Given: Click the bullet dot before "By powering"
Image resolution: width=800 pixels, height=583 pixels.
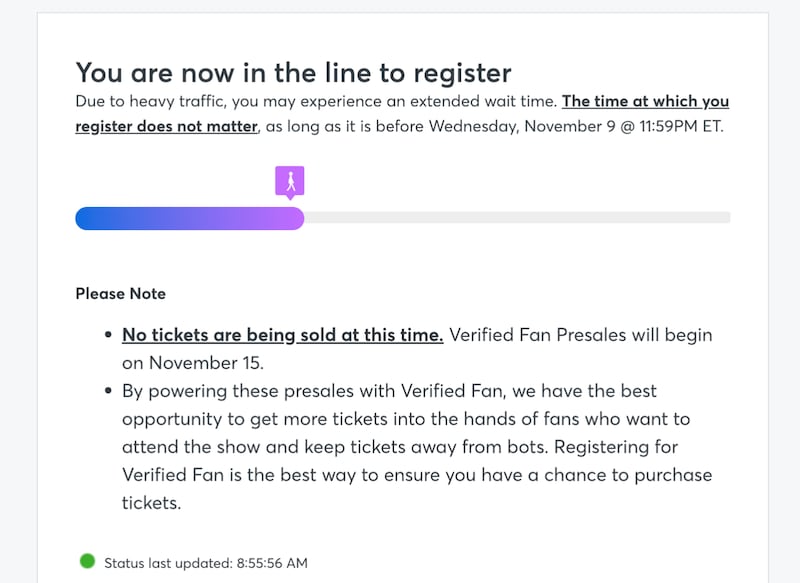Looking at the screenshot, I should (x=107, y=391).
